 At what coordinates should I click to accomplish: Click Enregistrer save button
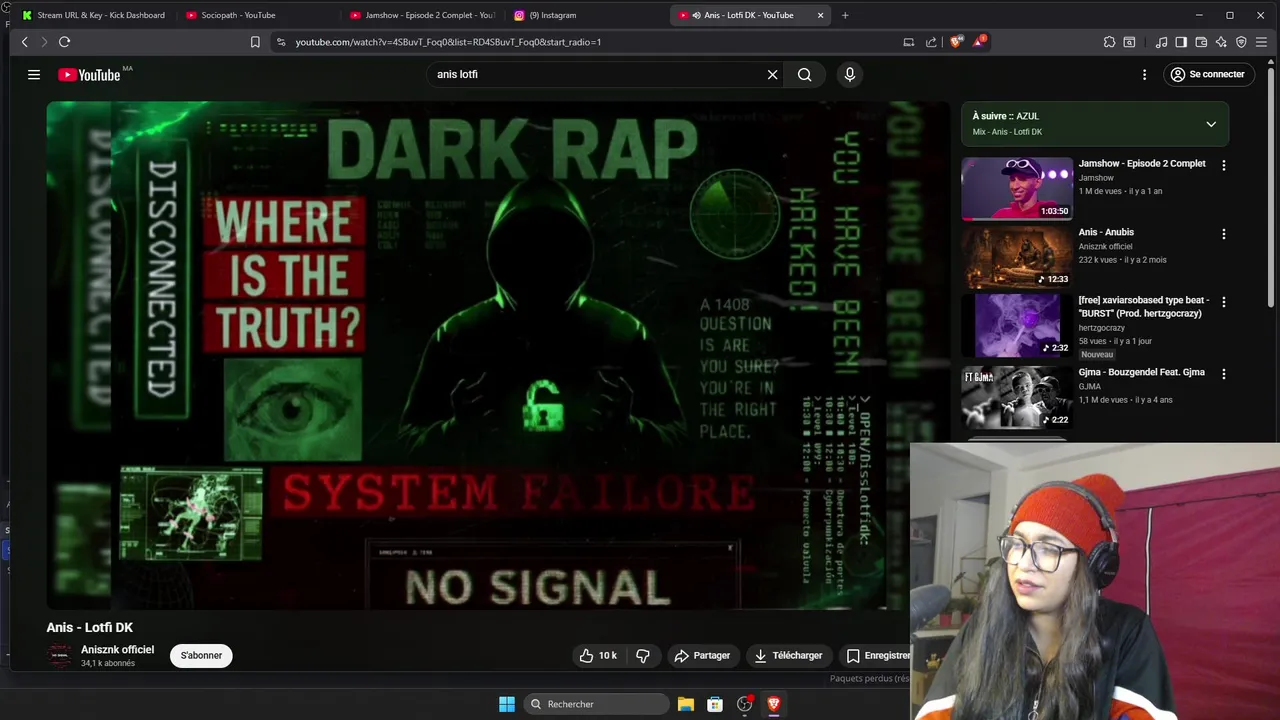876,655
